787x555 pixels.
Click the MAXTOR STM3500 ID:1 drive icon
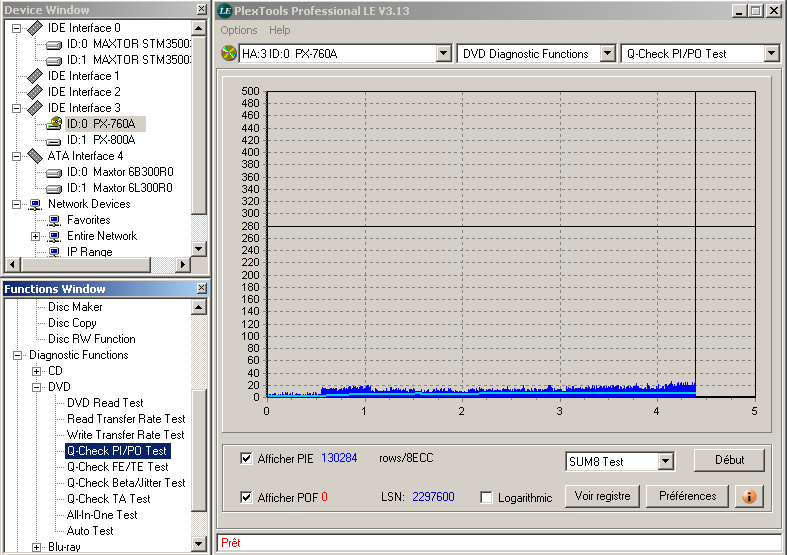tap(54, 61)
